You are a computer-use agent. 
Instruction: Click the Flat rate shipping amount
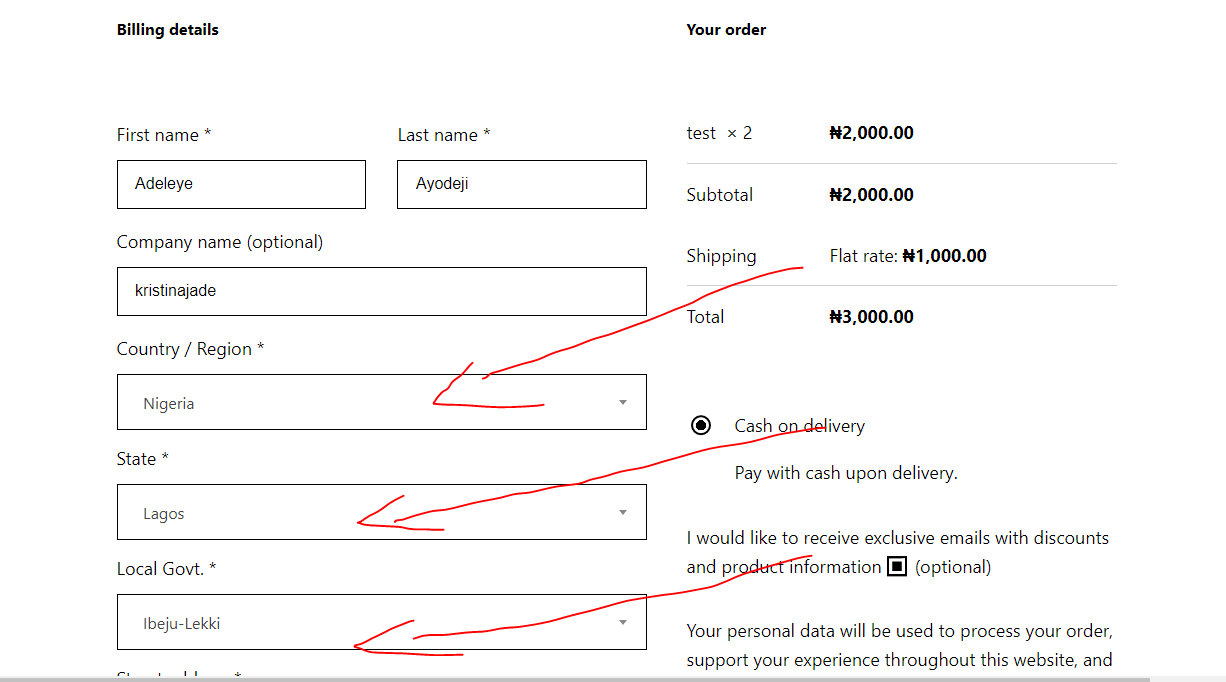pyautogui.click(x=944, y=256)
